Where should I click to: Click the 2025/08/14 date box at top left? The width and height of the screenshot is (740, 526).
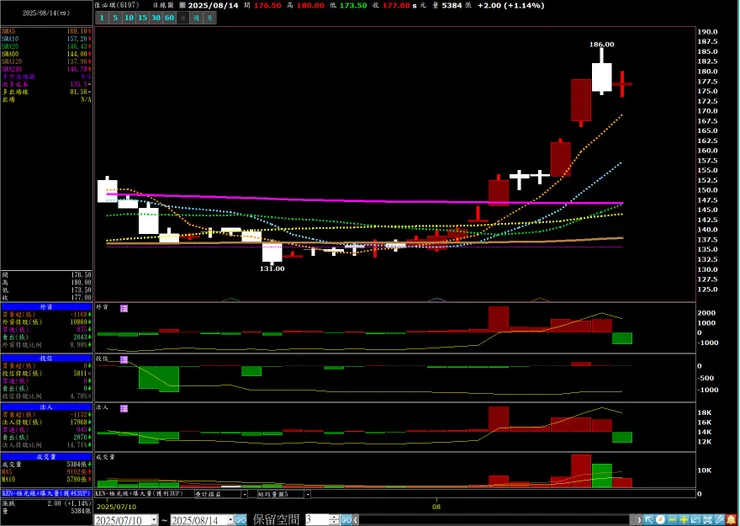pyautogui.click(x=46, y=13)
